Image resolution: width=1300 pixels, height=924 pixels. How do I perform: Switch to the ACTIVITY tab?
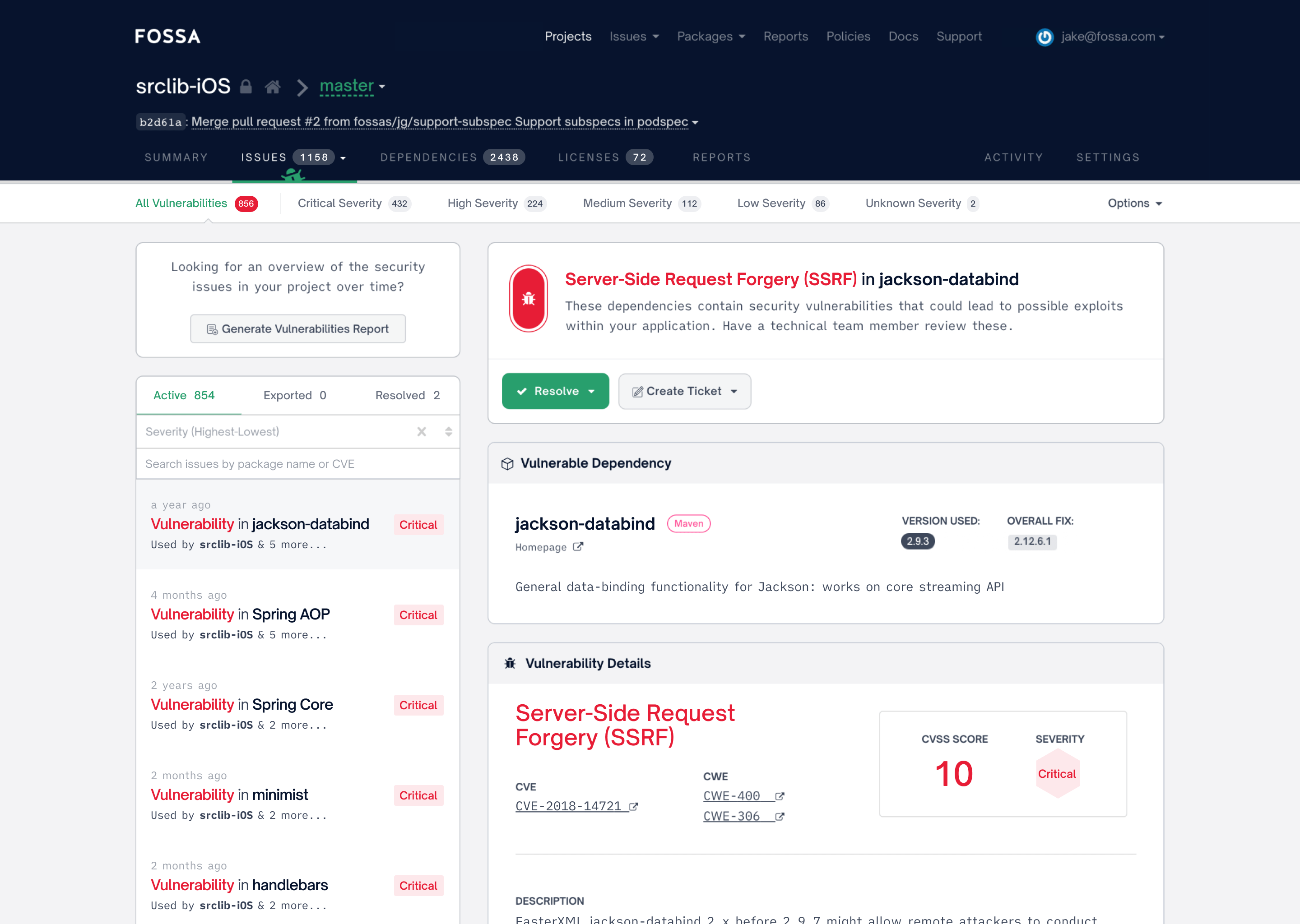pyautogui.click(x=1014, y=157)
